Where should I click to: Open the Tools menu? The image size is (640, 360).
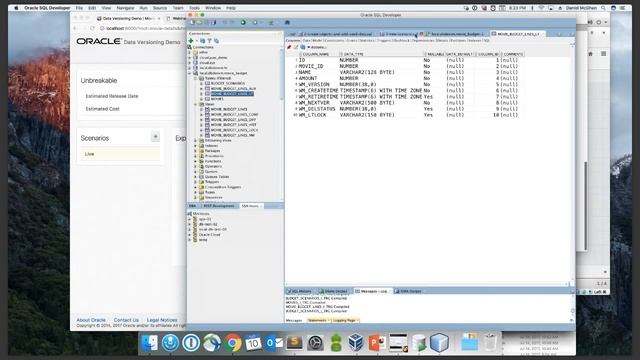[194, 8]
